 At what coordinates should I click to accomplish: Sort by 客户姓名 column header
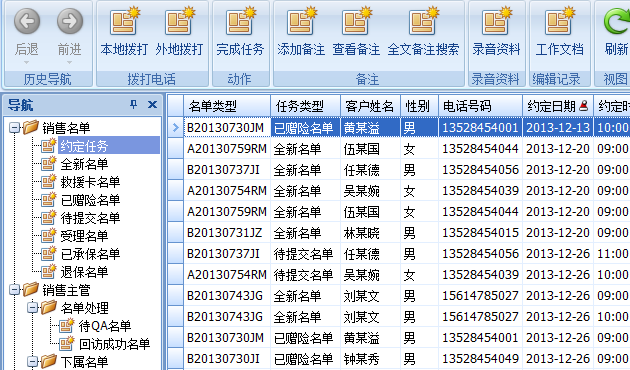pyautogui.click(x=370, y=106)
